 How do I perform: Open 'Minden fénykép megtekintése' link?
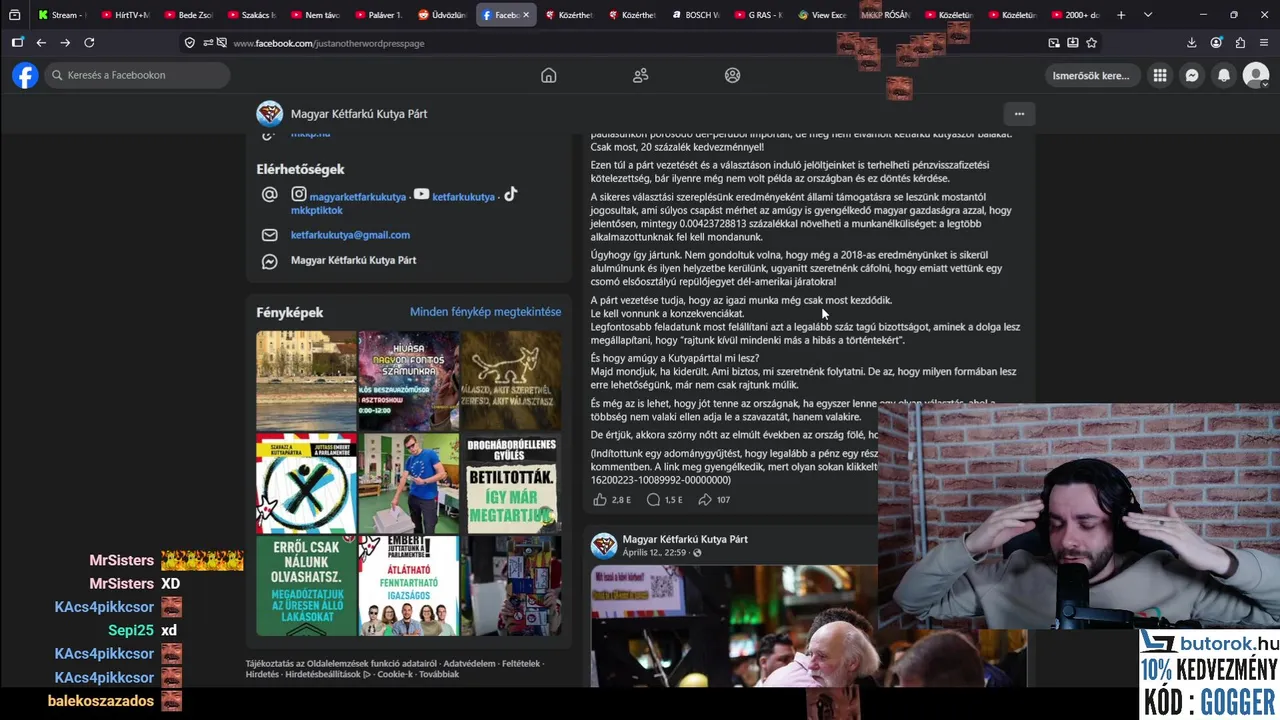485,312
